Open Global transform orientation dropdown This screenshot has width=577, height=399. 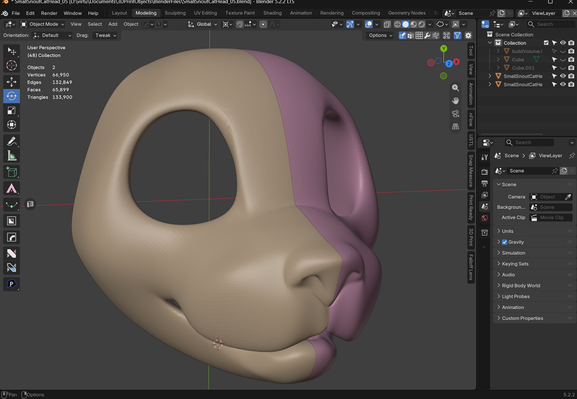pos(202,24)
